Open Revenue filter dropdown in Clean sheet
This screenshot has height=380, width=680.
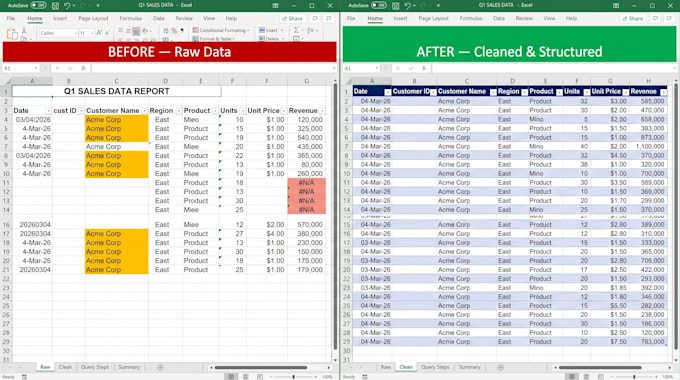(664, 92)
